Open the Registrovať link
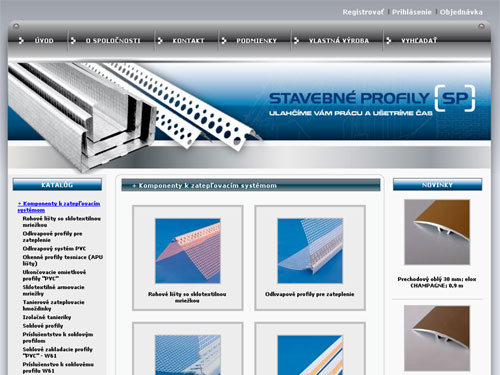Viewport: 500px width, 375px height. 363,12
